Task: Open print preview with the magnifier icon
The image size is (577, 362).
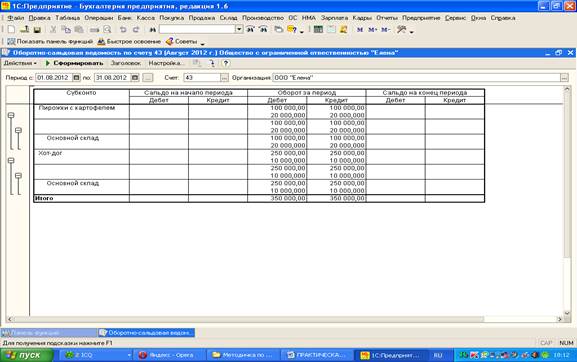Action: pyautogui.click(x=107, y=30)
